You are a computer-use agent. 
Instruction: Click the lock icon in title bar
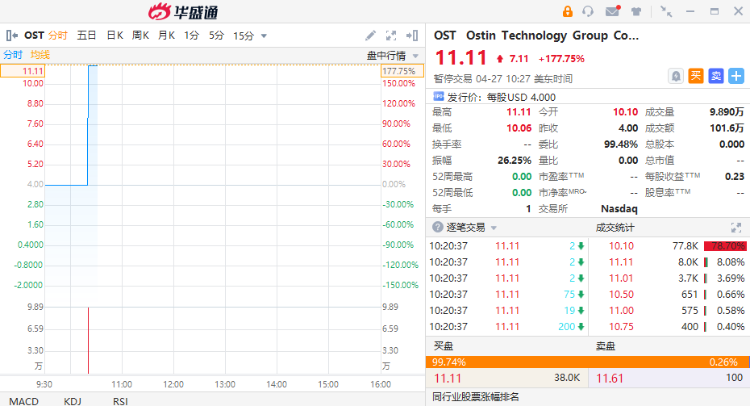tap(568, 12)
